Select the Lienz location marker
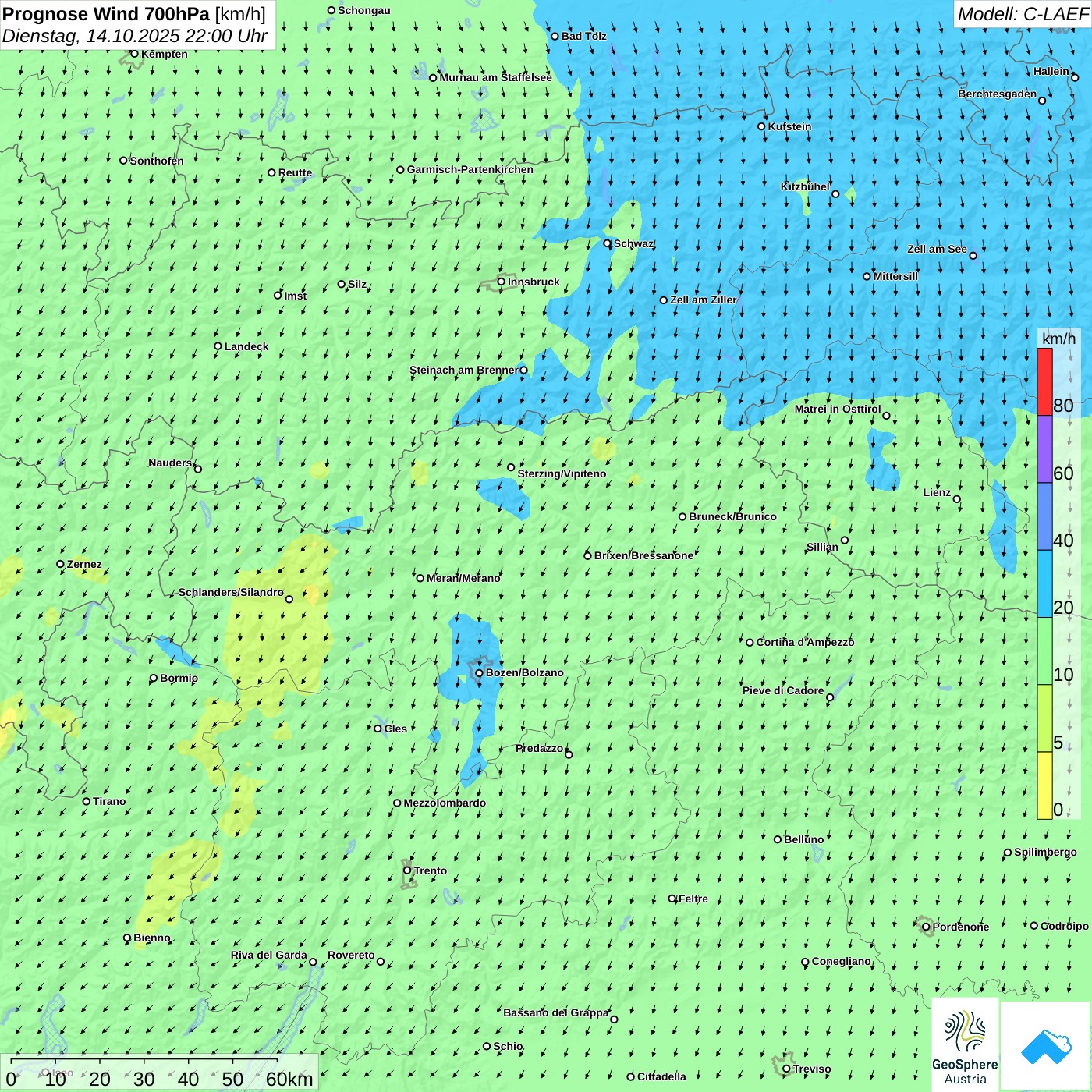The width and height of the screenshot is (1092, 1092). coord(956,499)
